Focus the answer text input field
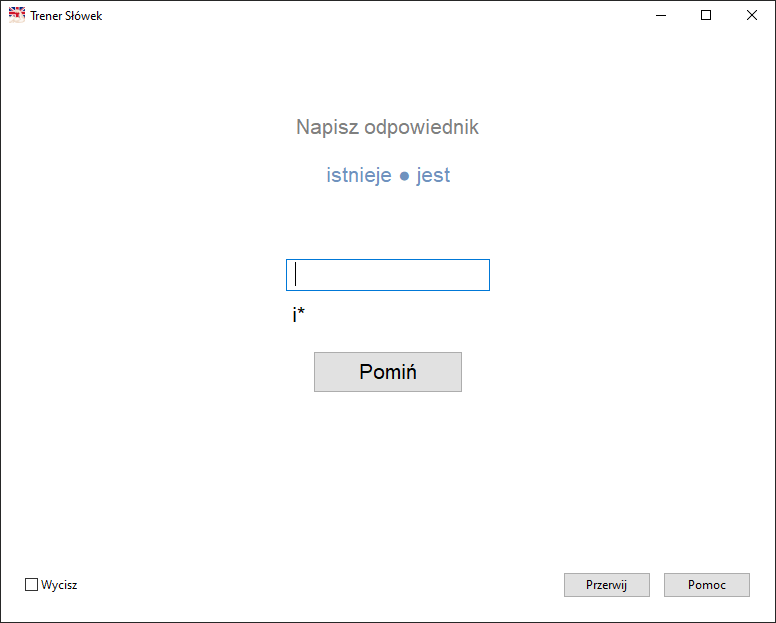 tap(387, 275)
